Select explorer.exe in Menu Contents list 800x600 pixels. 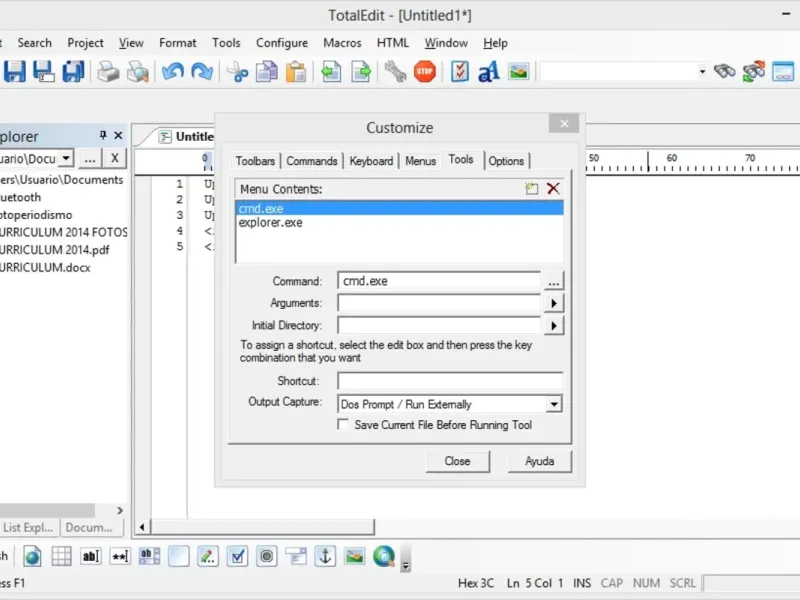point(271,223)
